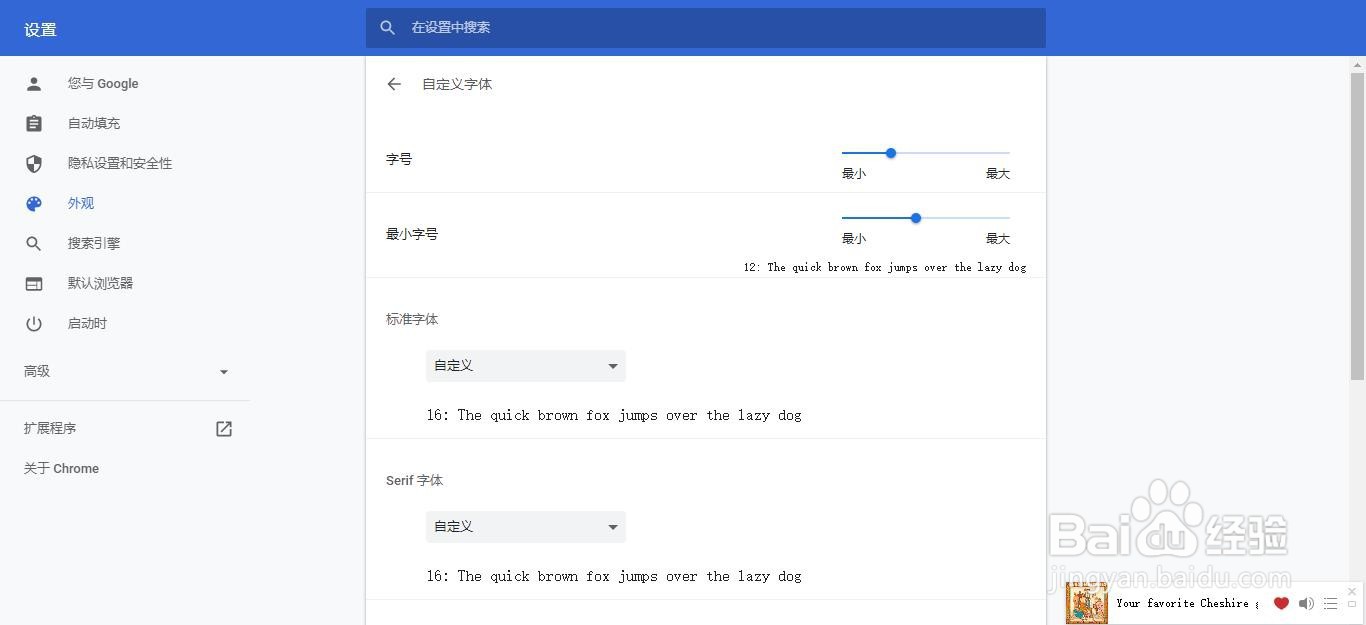Click the shield icon for 隐私设置和安全性

(34, 164)
